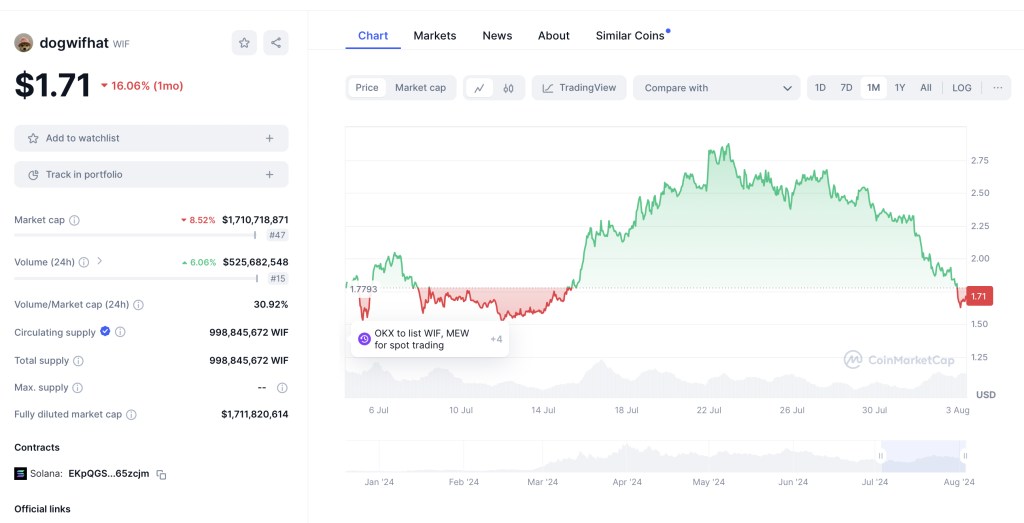Click the plus icon on Track in portfolio

[x=270, y=175]
